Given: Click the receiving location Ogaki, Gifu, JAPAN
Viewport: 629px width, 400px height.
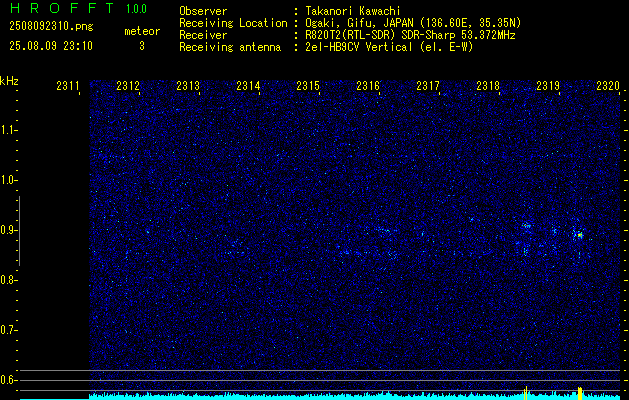Looking at the screenshot, I should pyautogui.click(x=359, y=23).
